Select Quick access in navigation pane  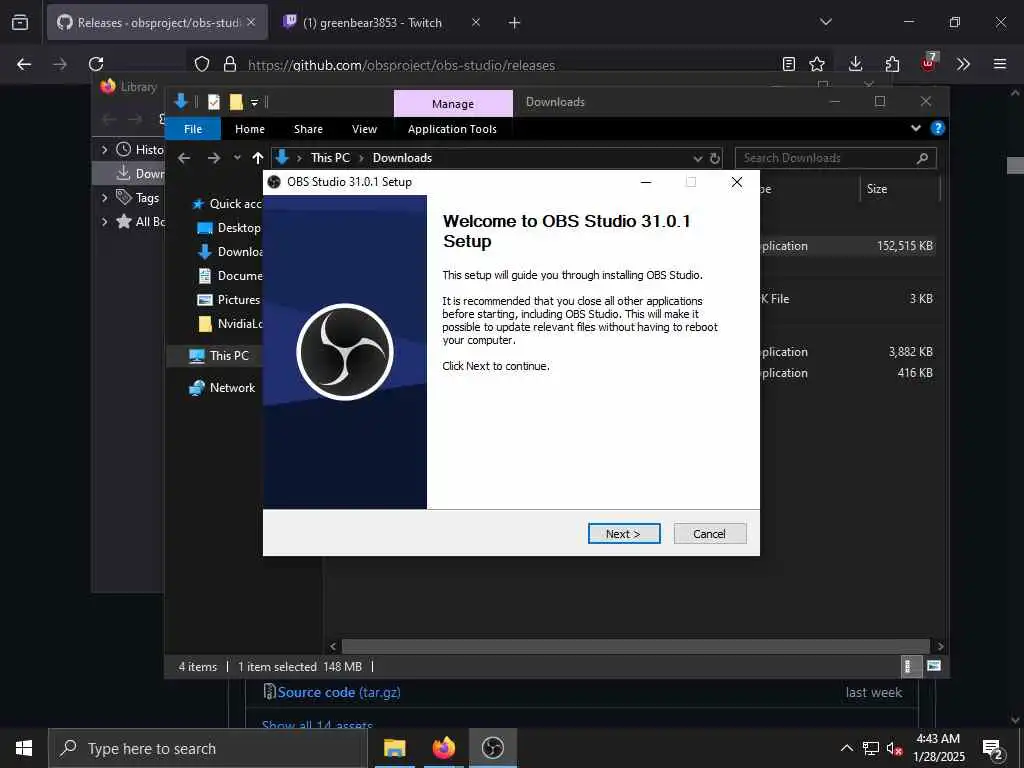(227, 204)
